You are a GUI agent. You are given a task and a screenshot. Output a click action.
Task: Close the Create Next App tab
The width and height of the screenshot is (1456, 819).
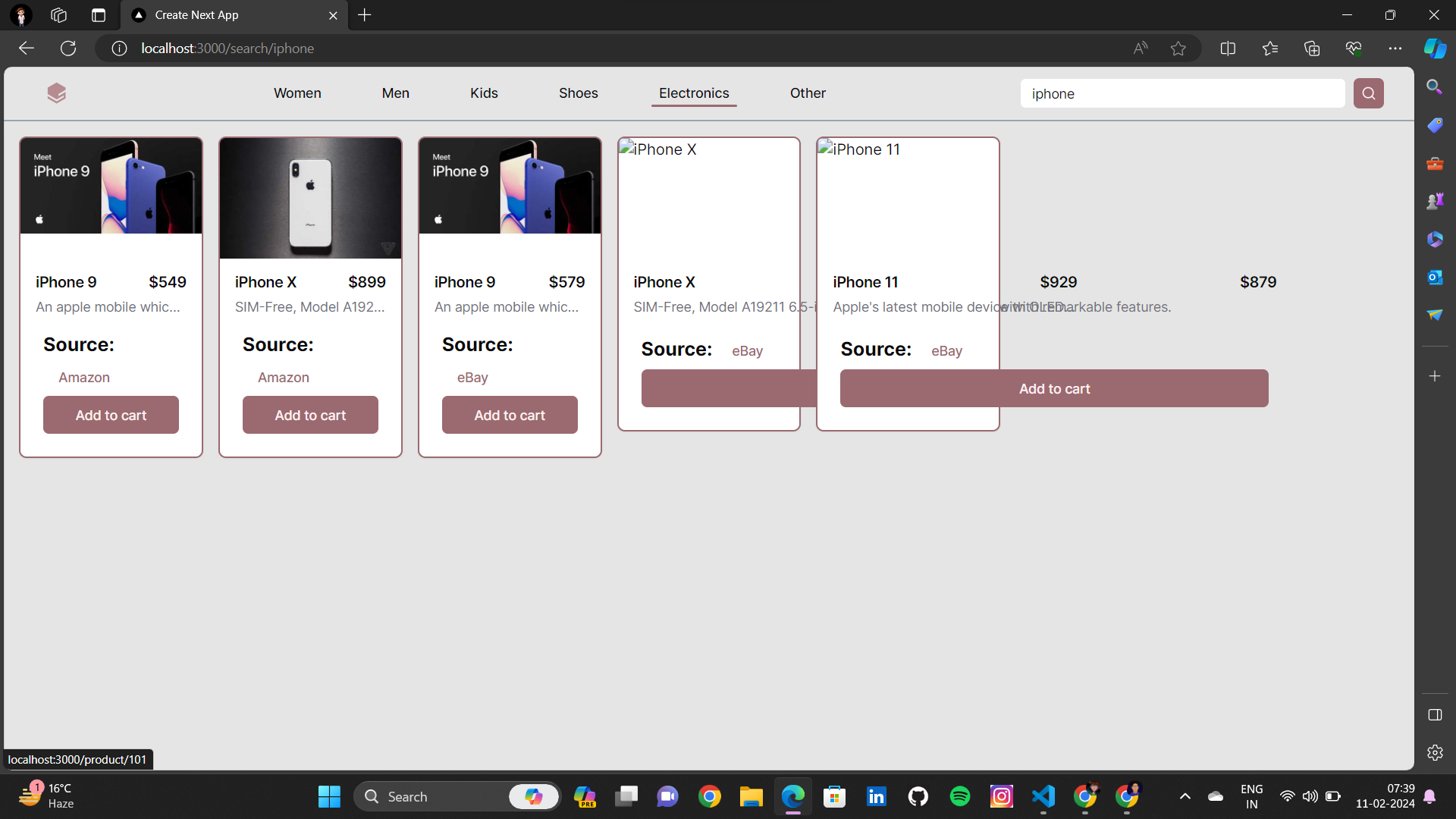coord(333,15)
